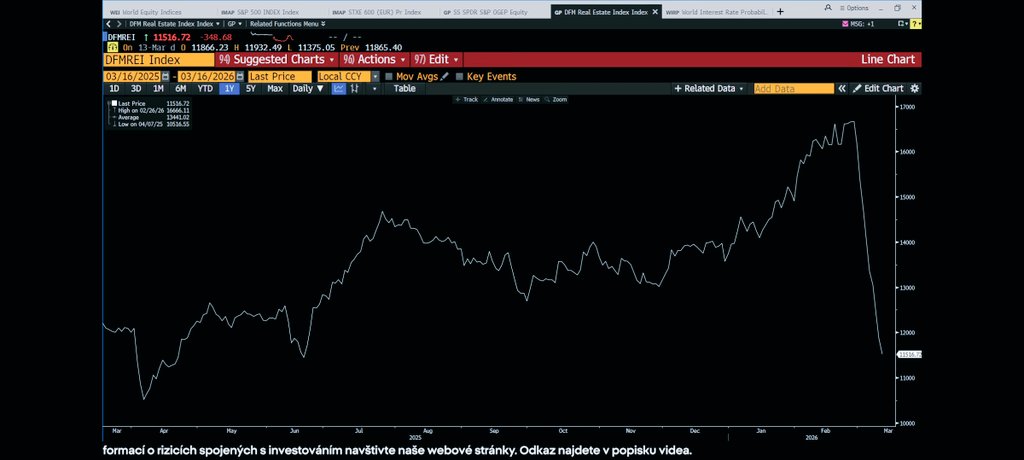Switch to the Table view
Screen dimensions: 1024x460
pyautogui.click(x=404, y=89)
